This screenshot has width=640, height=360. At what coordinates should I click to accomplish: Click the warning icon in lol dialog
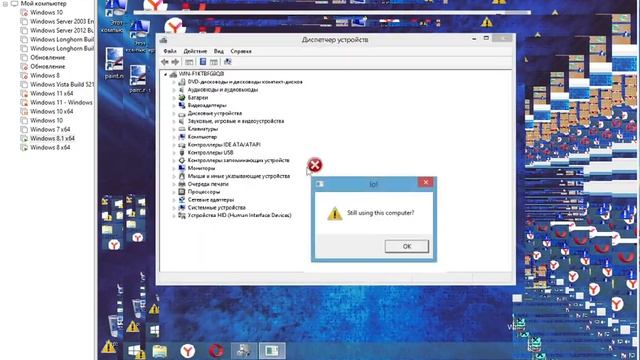tap(335, 213)
